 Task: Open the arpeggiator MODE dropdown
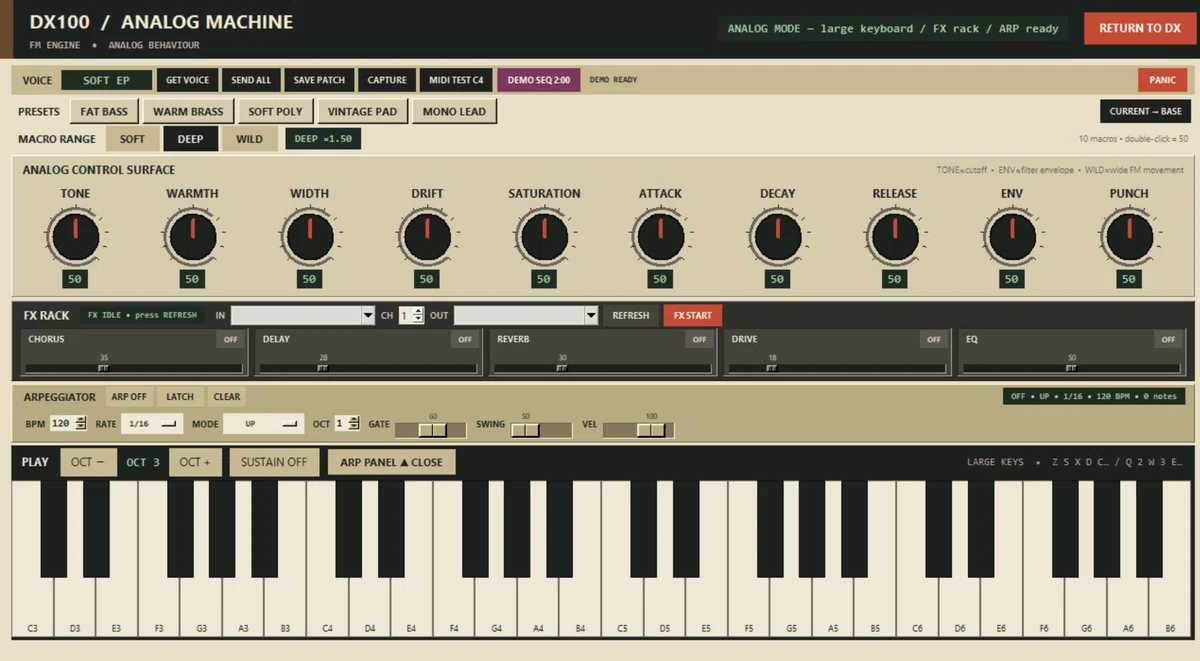tap(264, 424)
